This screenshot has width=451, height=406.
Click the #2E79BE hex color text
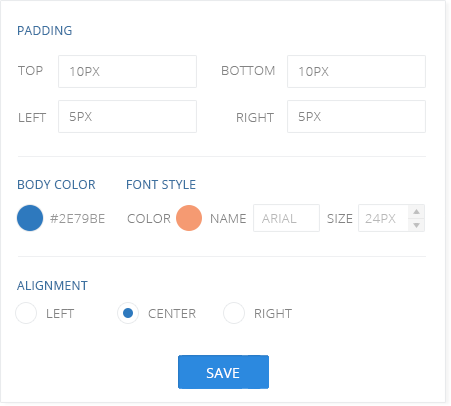pyautogui.click(x=77, y=219)
